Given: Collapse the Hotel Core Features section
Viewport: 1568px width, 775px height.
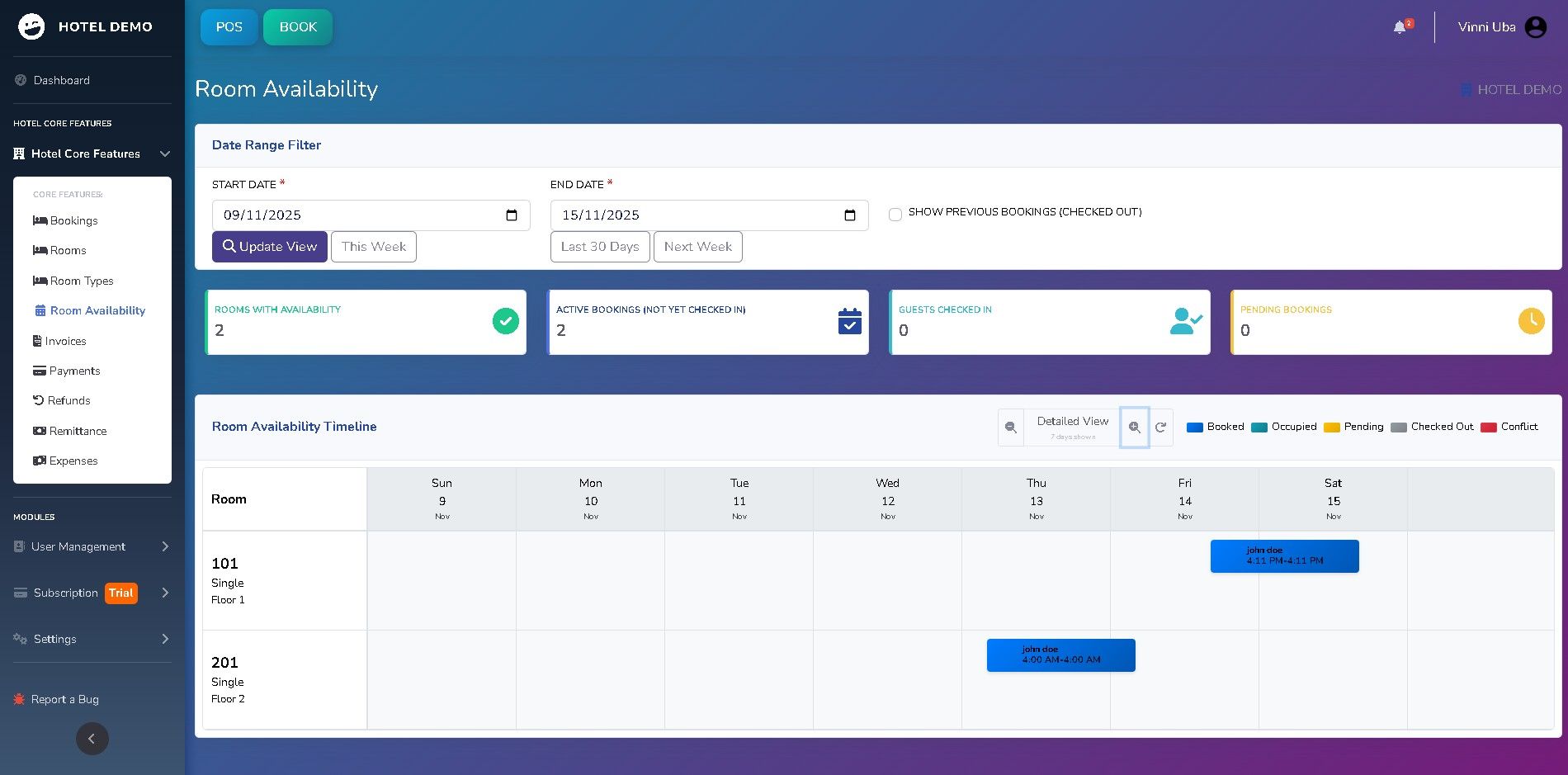Looking at the screenshot, I should (x=92, y=154).
